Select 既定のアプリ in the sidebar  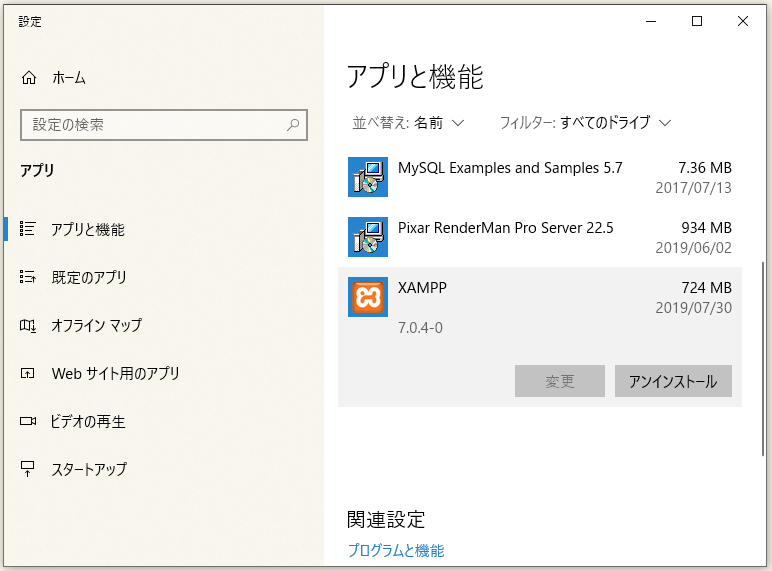(x=163, y=277)
